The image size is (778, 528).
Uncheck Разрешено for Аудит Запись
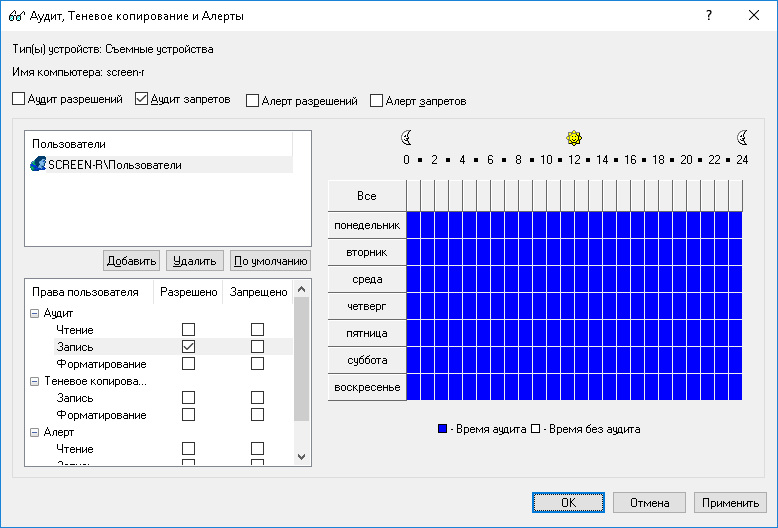click(188, 346)
